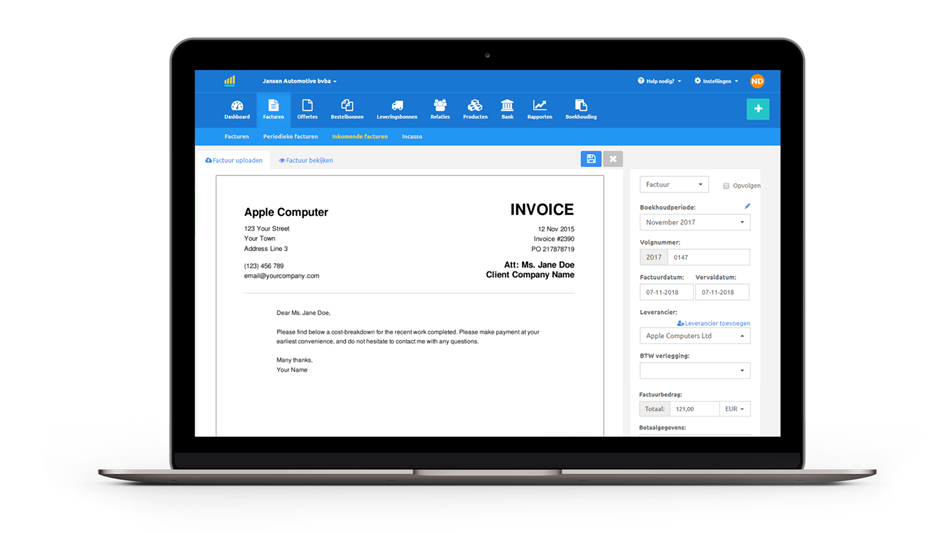Cancel with the grey X button

point(613,159)
